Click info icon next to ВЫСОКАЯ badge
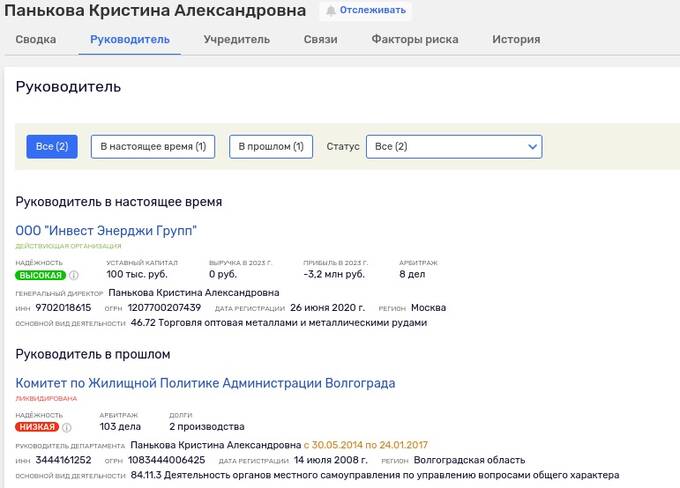680x488 pixels. (x=74, y=275)
